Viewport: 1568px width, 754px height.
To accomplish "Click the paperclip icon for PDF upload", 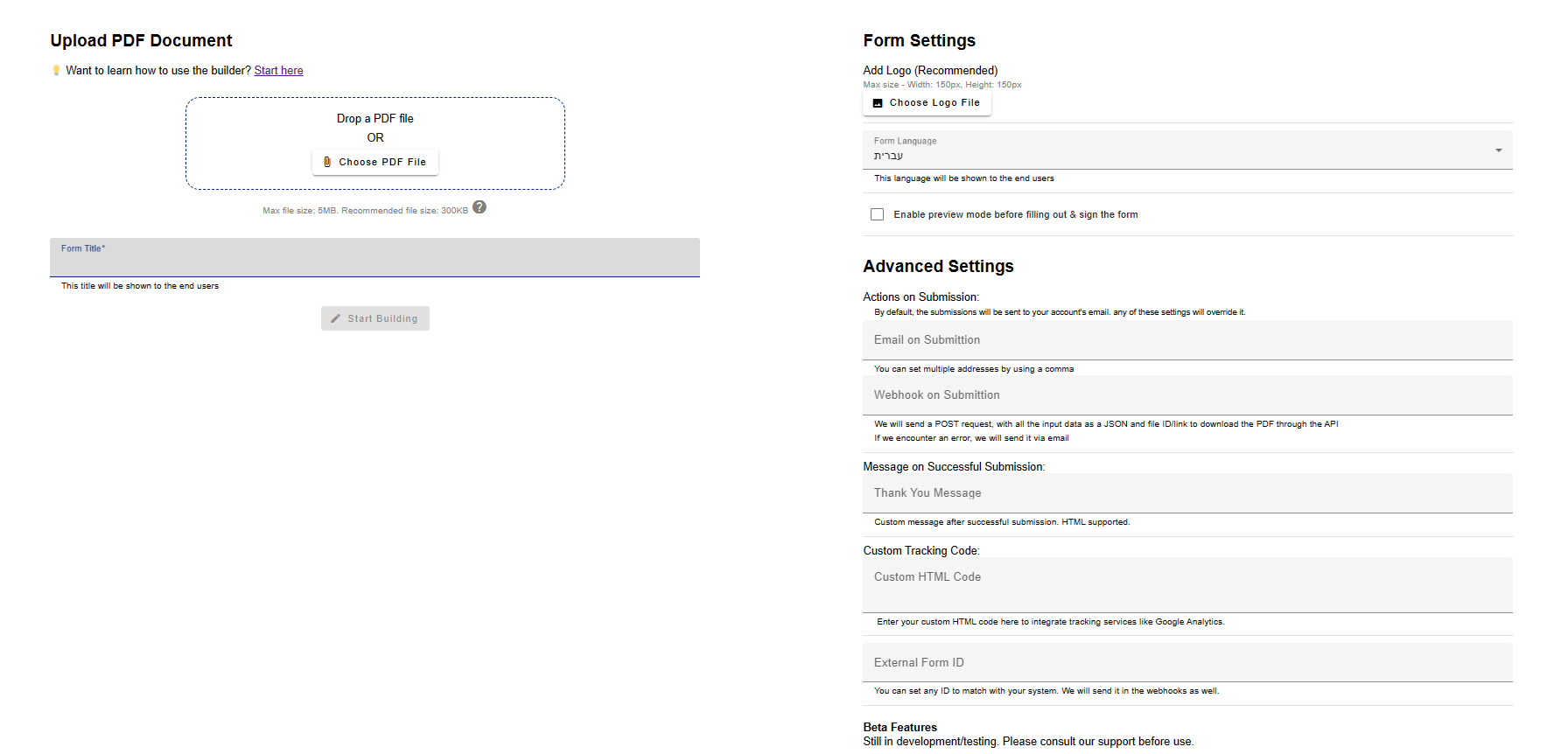I will pyautogui.click(x=327, y=162).
